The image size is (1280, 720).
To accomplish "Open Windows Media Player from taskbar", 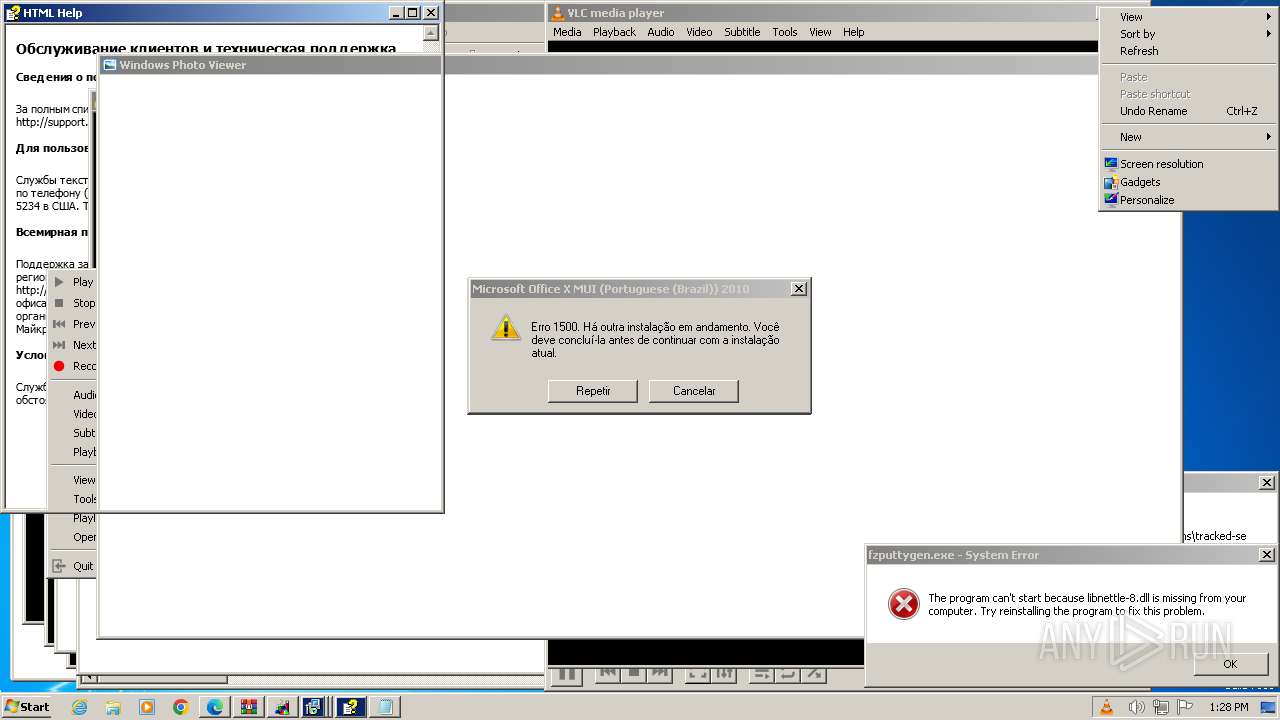I will (147, 707).
